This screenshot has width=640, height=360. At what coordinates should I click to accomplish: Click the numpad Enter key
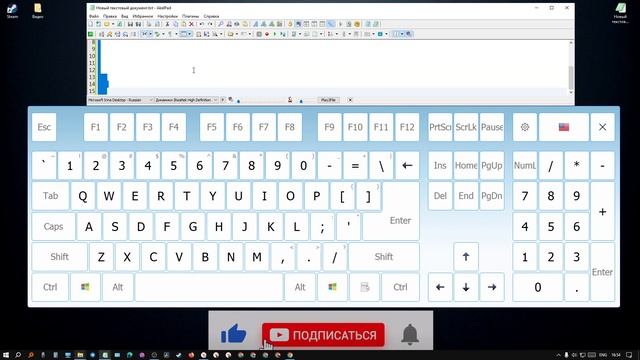[x=602, y=272]
